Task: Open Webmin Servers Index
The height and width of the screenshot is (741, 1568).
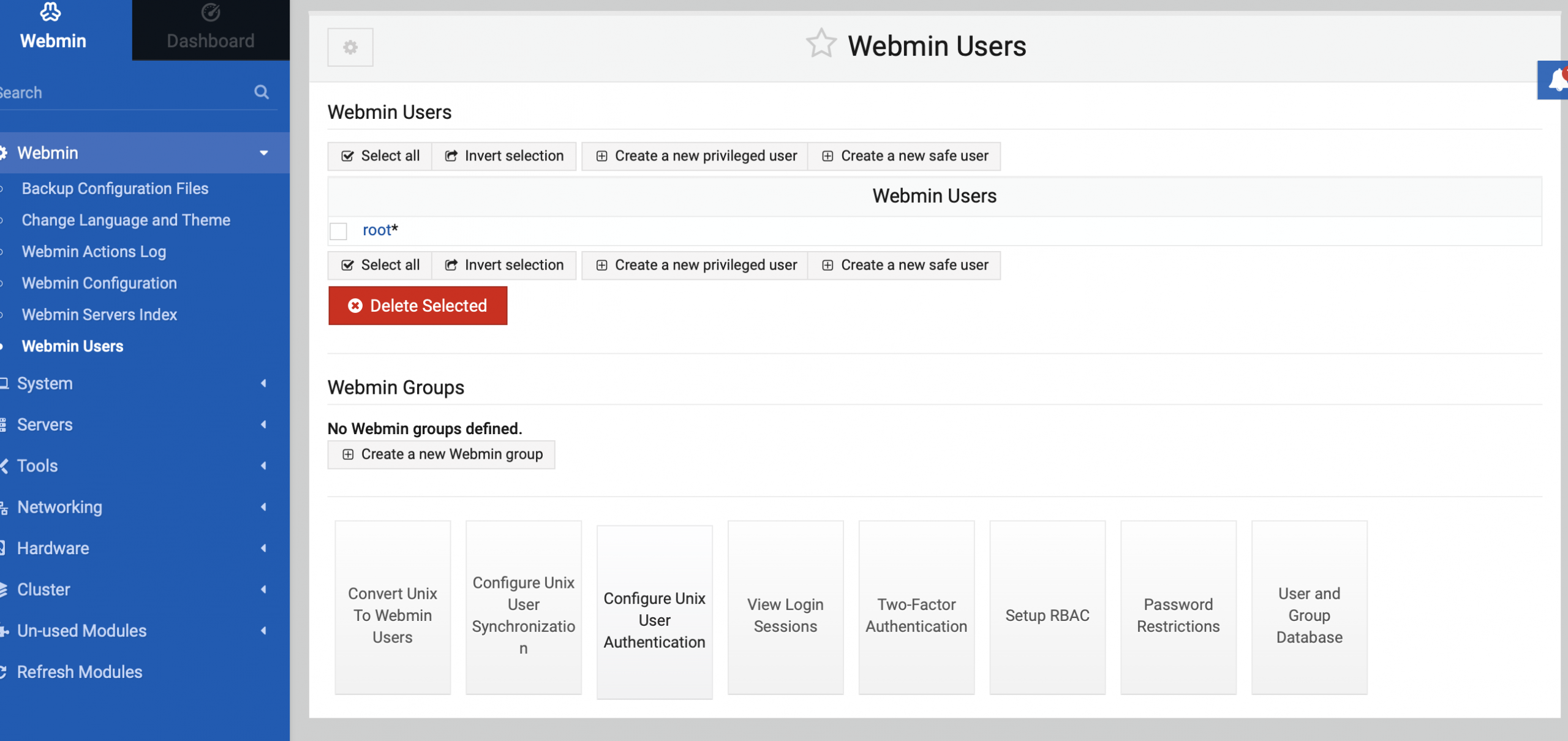Action: [99, 315]
